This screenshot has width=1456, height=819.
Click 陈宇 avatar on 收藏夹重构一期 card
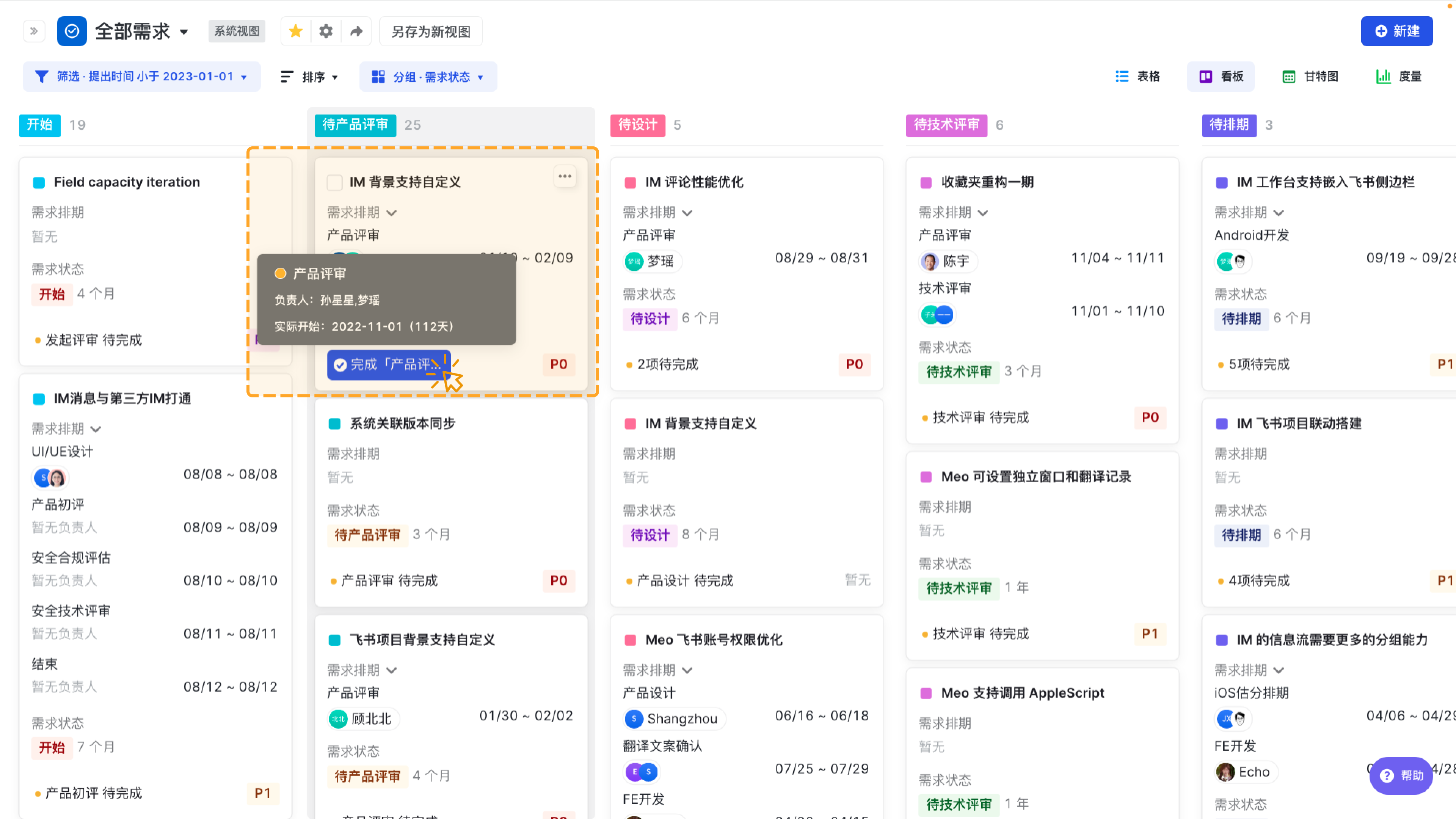(x=948, y=261)
